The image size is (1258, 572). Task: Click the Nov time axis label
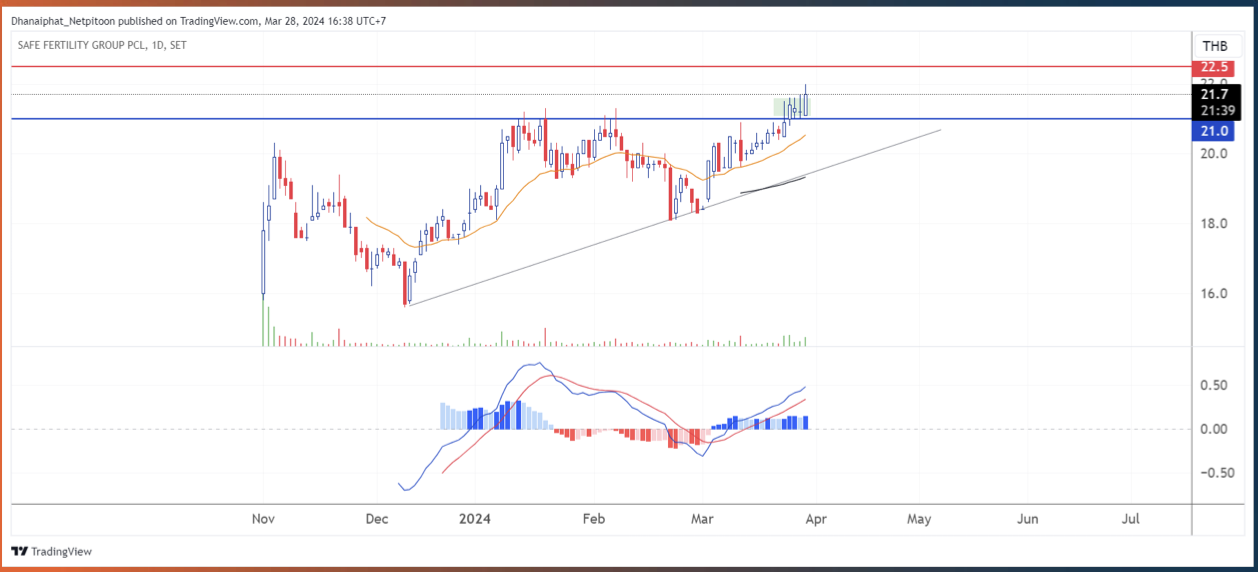(263, 519)
